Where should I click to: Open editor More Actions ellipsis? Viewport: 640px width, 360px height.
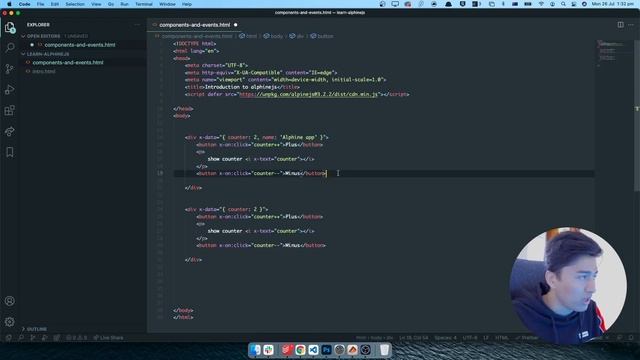pos(631,24)
